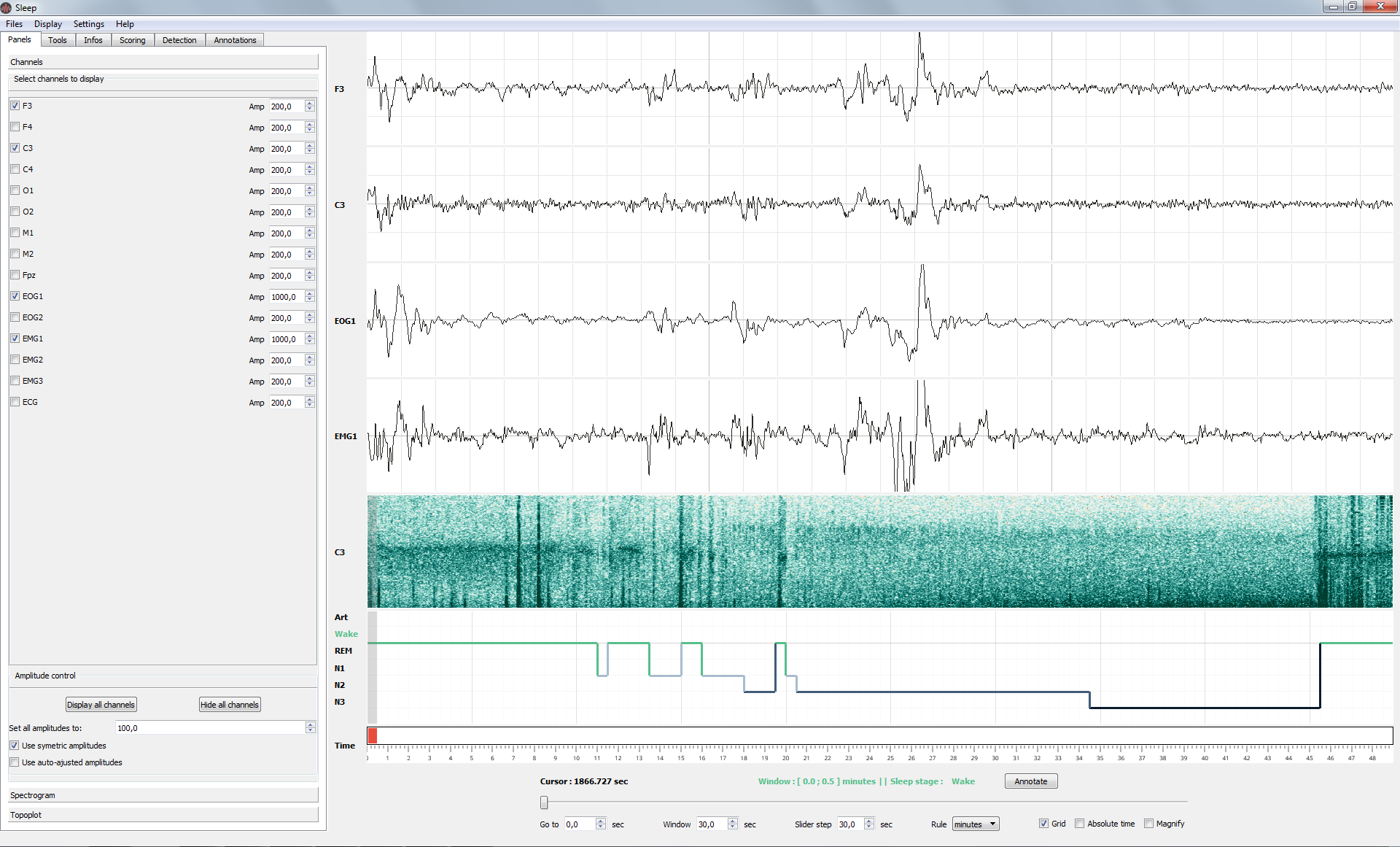Screen dimensions: 1400x847
Task: Open the Display menu
Action: click(x=47, y=24)
